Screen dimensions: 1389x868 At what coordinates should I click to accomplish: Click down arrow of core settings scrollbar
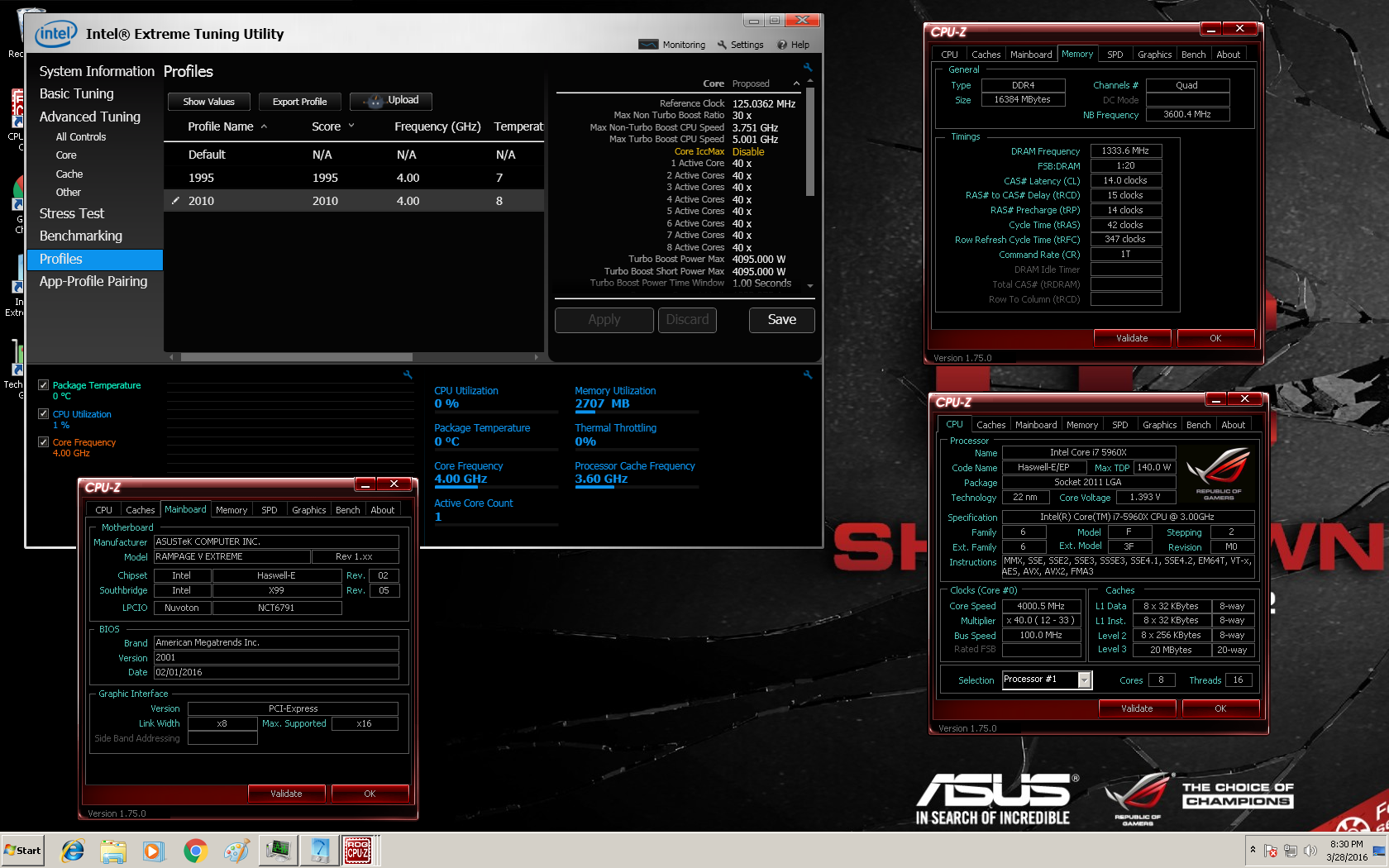(x=810, y=286)
